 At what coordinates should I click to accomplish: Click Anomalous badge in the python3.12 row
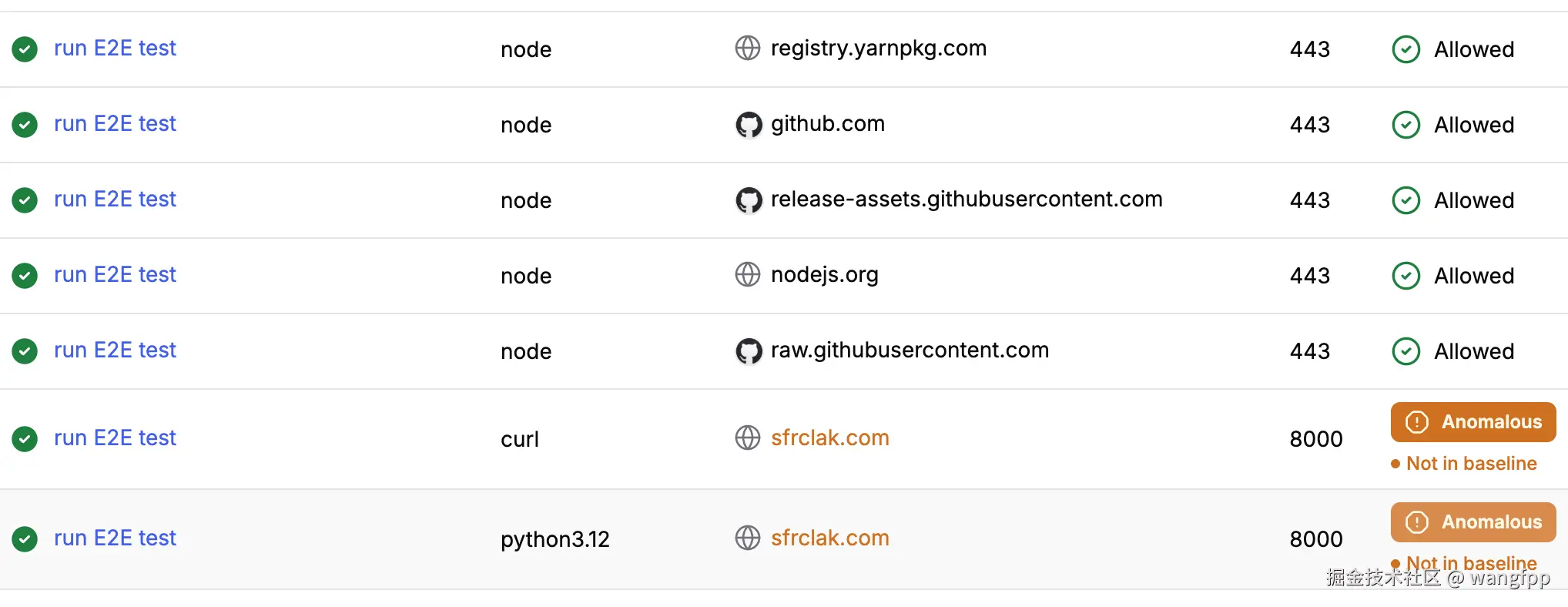pos(1473,522)
